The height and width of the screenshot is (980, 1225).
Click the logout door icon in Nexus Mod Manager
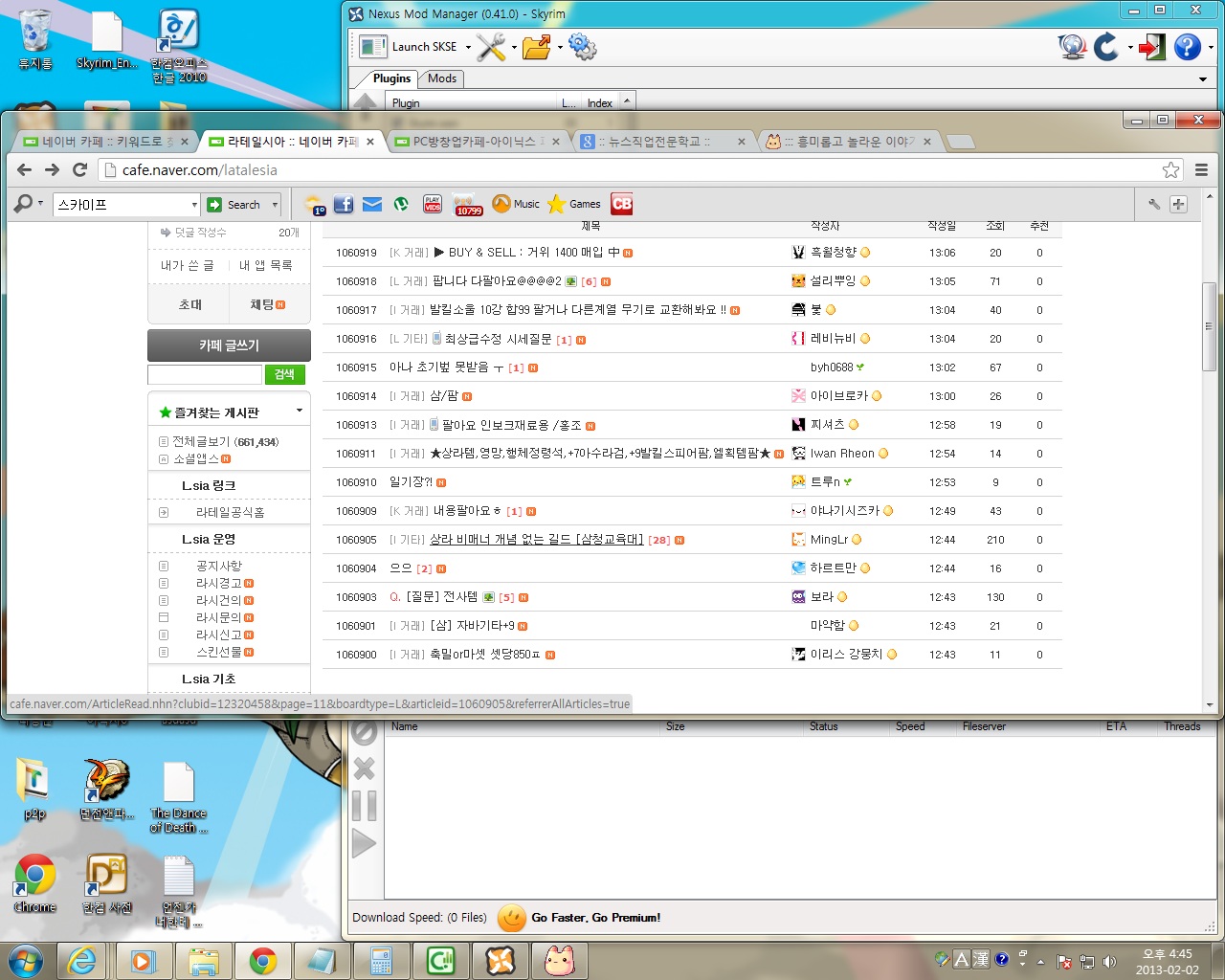pyautogui.click(x=1152, y=47)
